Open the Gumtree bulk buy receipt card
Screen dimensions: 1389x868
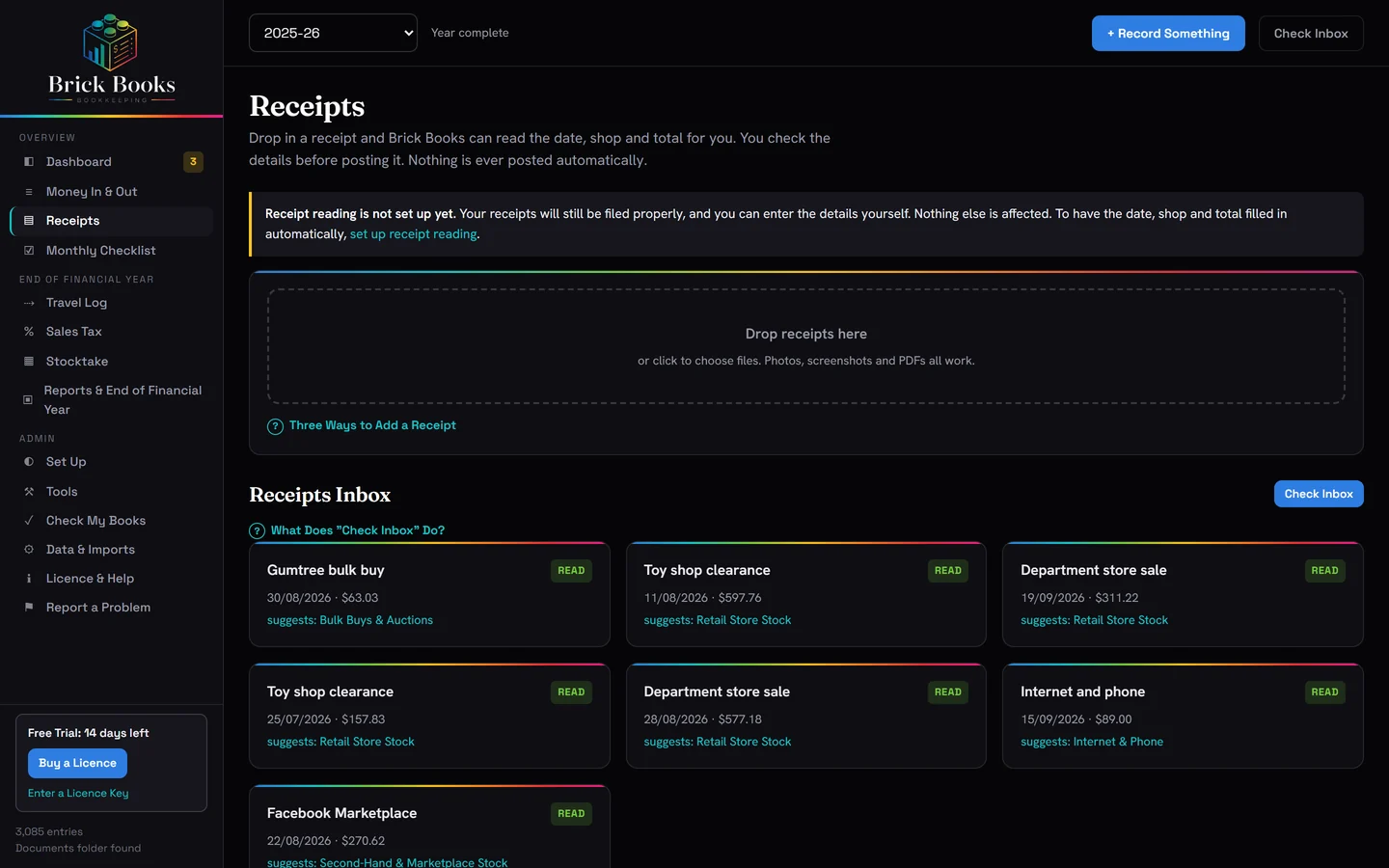[429, 594]
